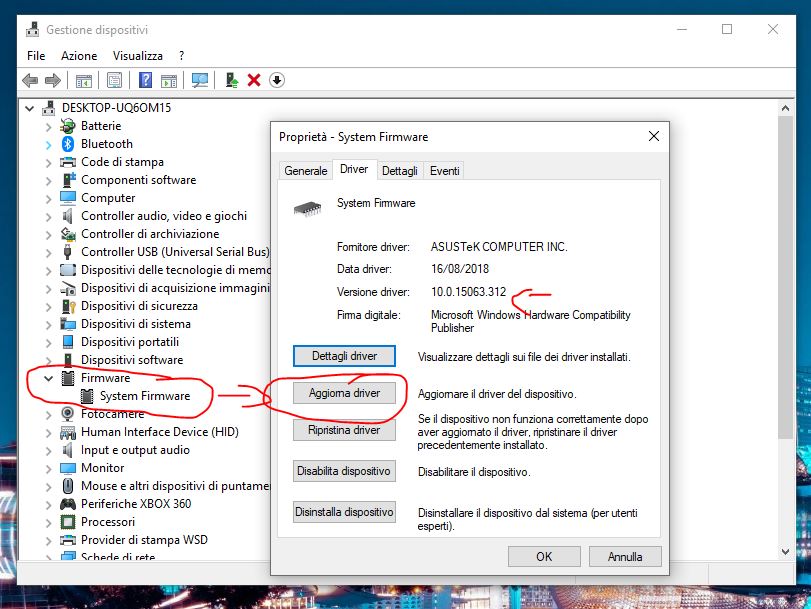Expand the Bluetooth node
Image resolution: width=811 pixels, height=609 pixels.
pos(49,144)
